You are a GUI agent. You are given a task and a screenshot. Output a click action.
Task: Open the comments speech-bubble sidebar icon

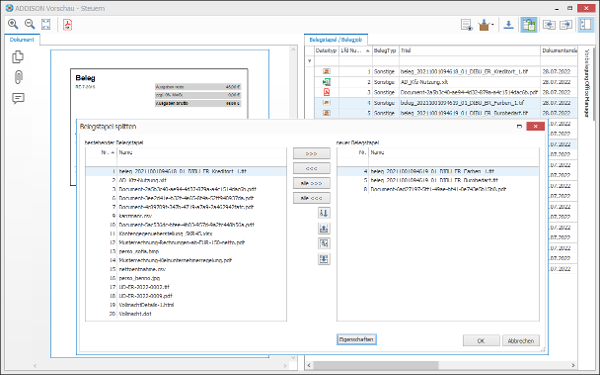tap(18, 98)
